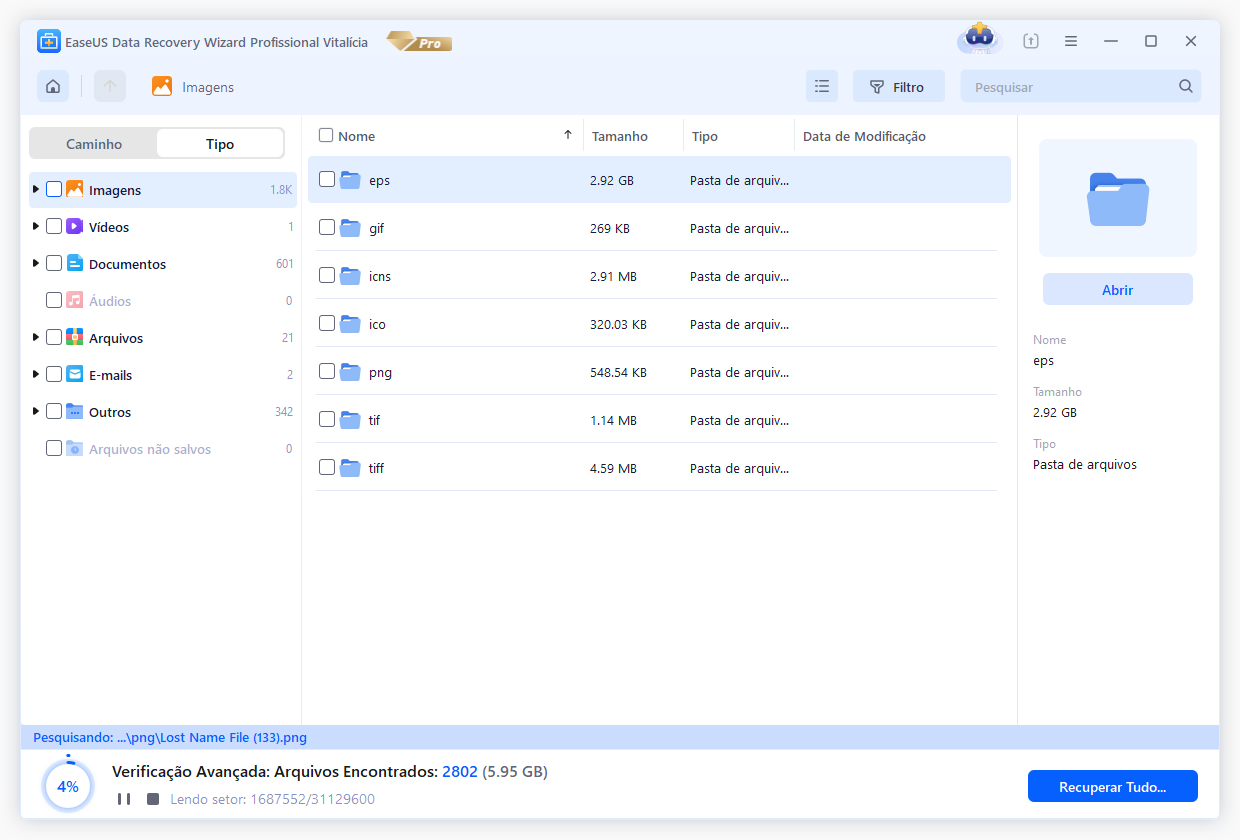This screenshot has height=840, width=1240.
Task: Switch to list view mode icon
Action: pos(822,86)
